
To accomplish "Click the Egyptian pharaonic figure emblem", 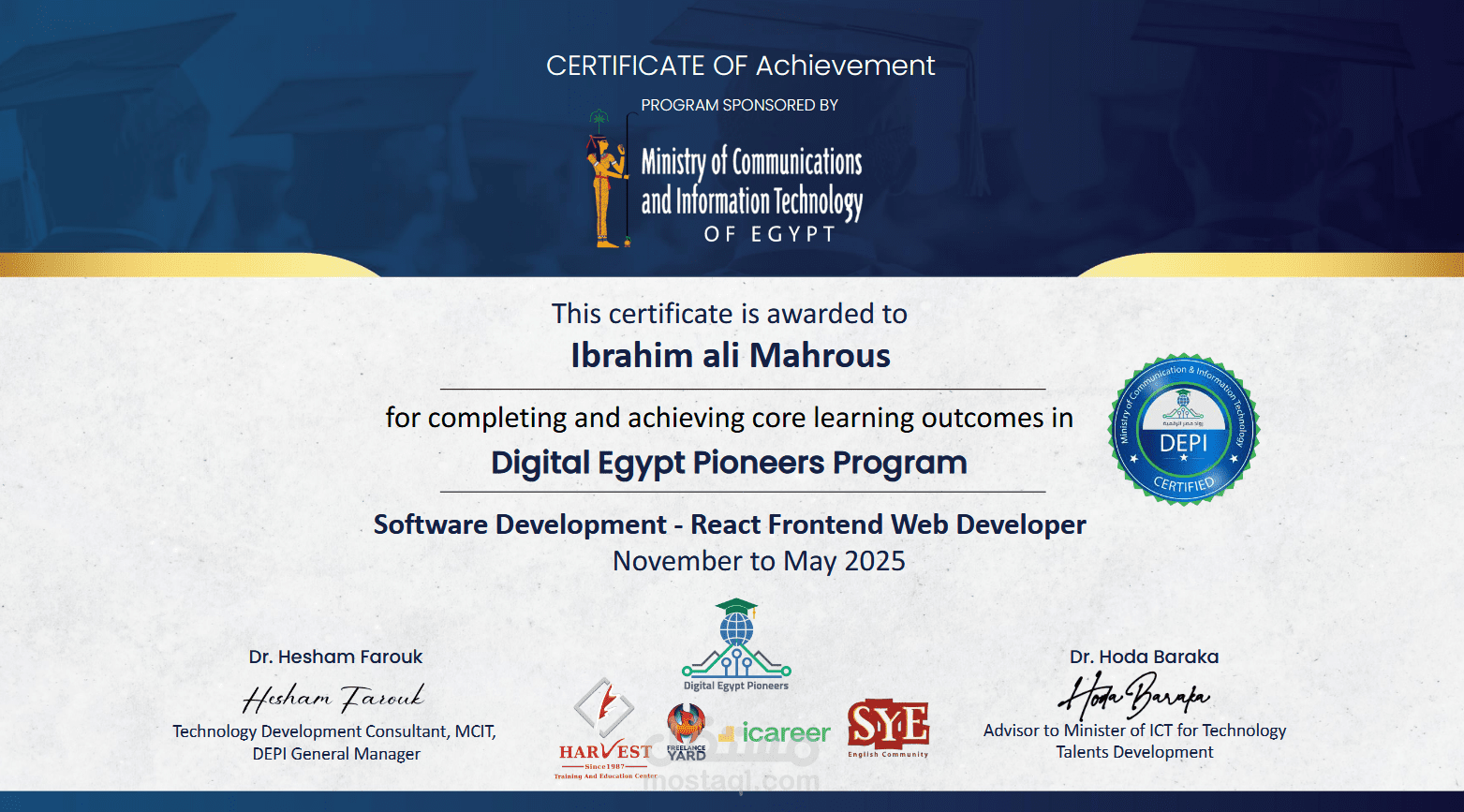I will tap(609, 180).
